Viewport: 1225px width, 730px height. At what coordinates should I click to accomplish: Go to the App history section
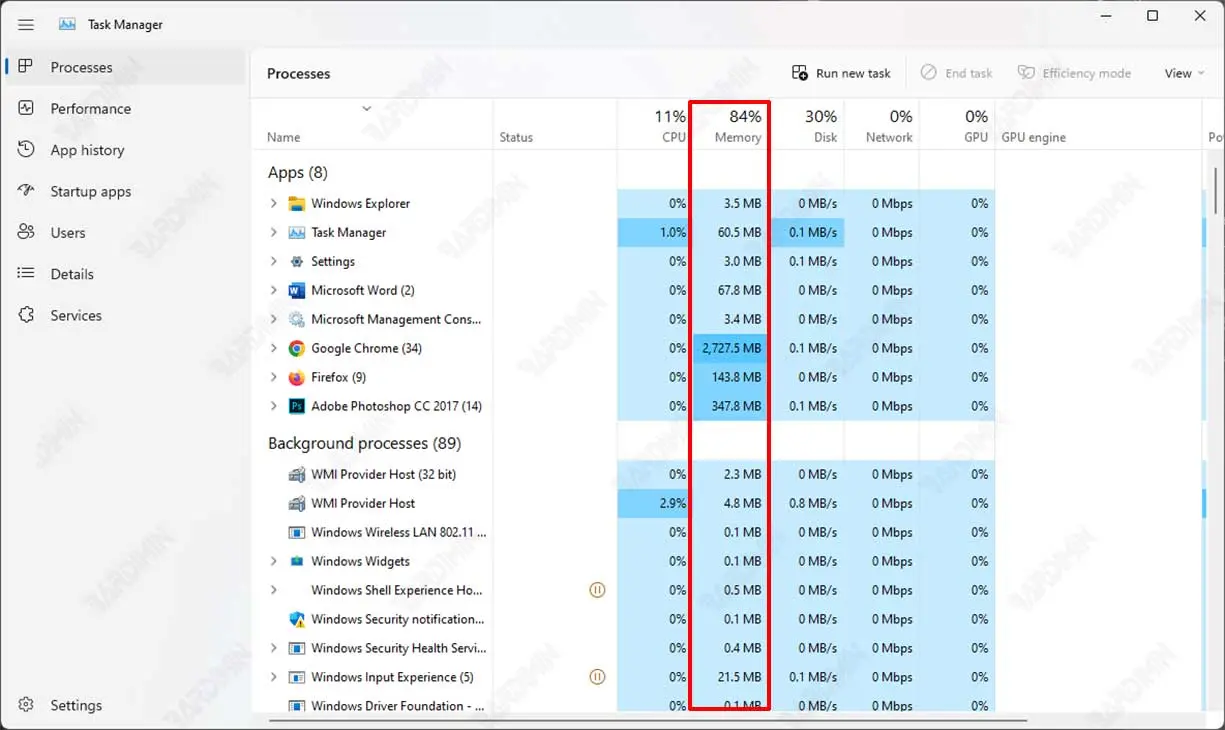(x=87, y=150)
